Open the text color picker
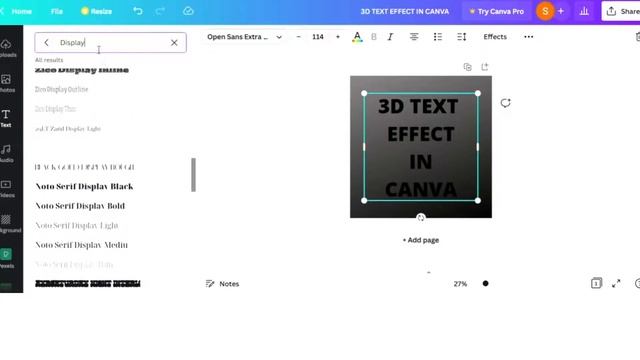Screen dimensions: 640x360 pyautogui.click(x=357, y=37)
